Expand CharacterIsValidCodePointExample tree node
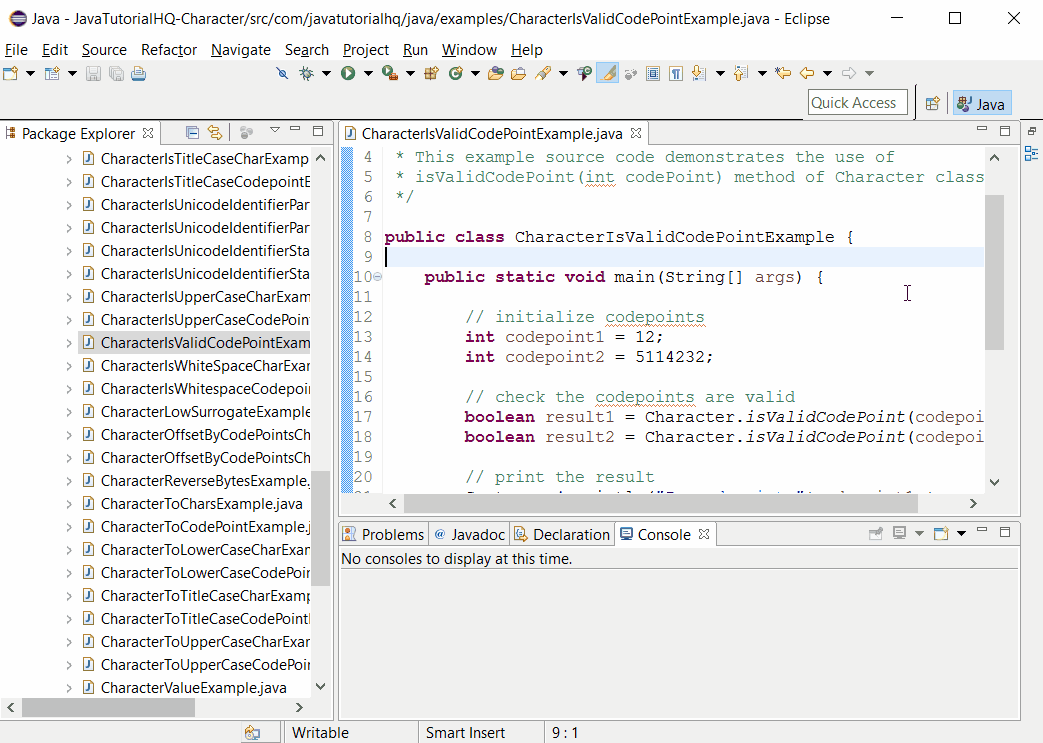This screenshot has height=743, width=1043. point(69,343)
